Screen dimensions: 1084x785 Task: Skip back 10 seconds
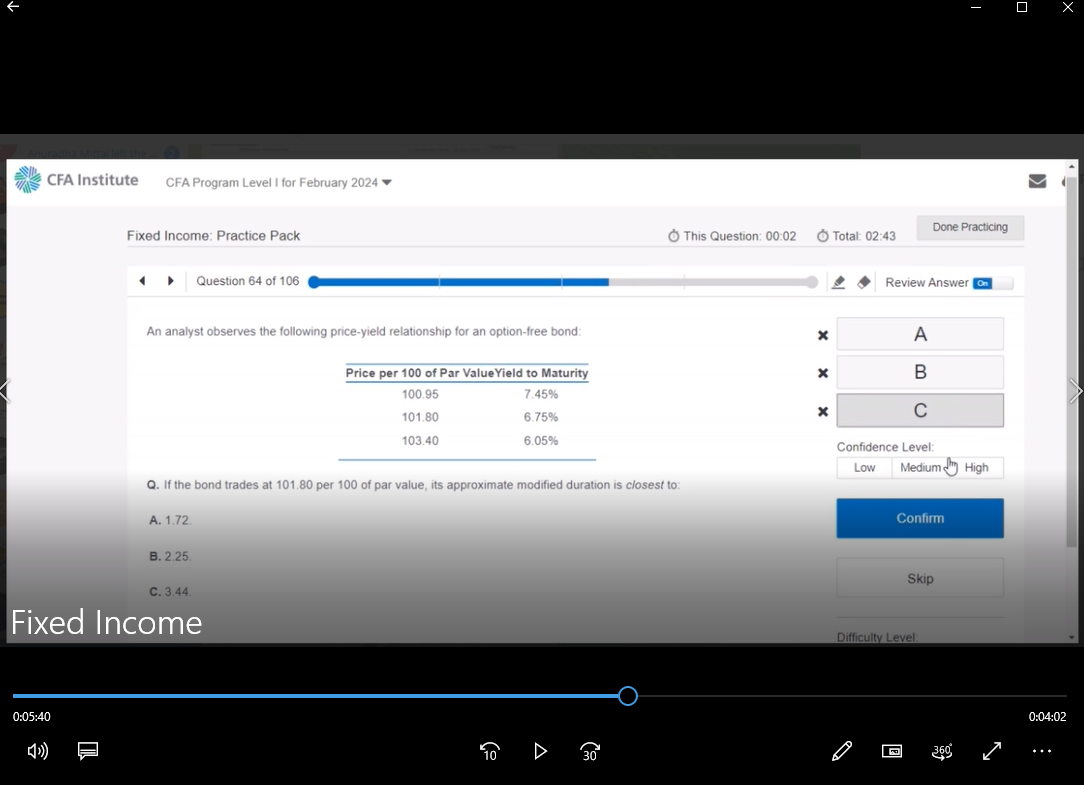[x=490, y=751]
